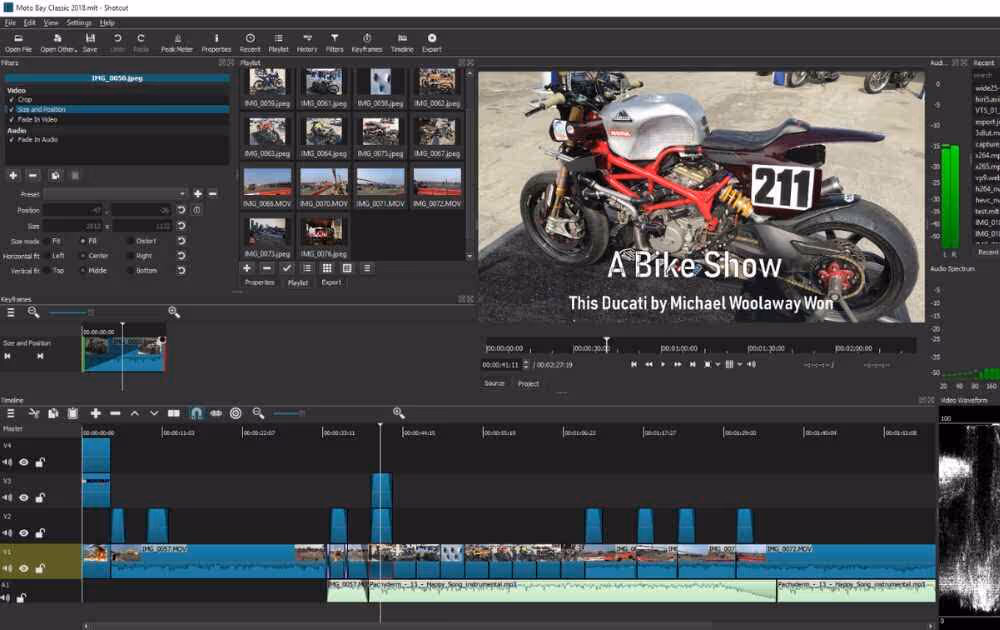The height and width of the screenshot is (630, 1000).
Task: Open the keyframes panel menu
Action: (x=11, y=312)
